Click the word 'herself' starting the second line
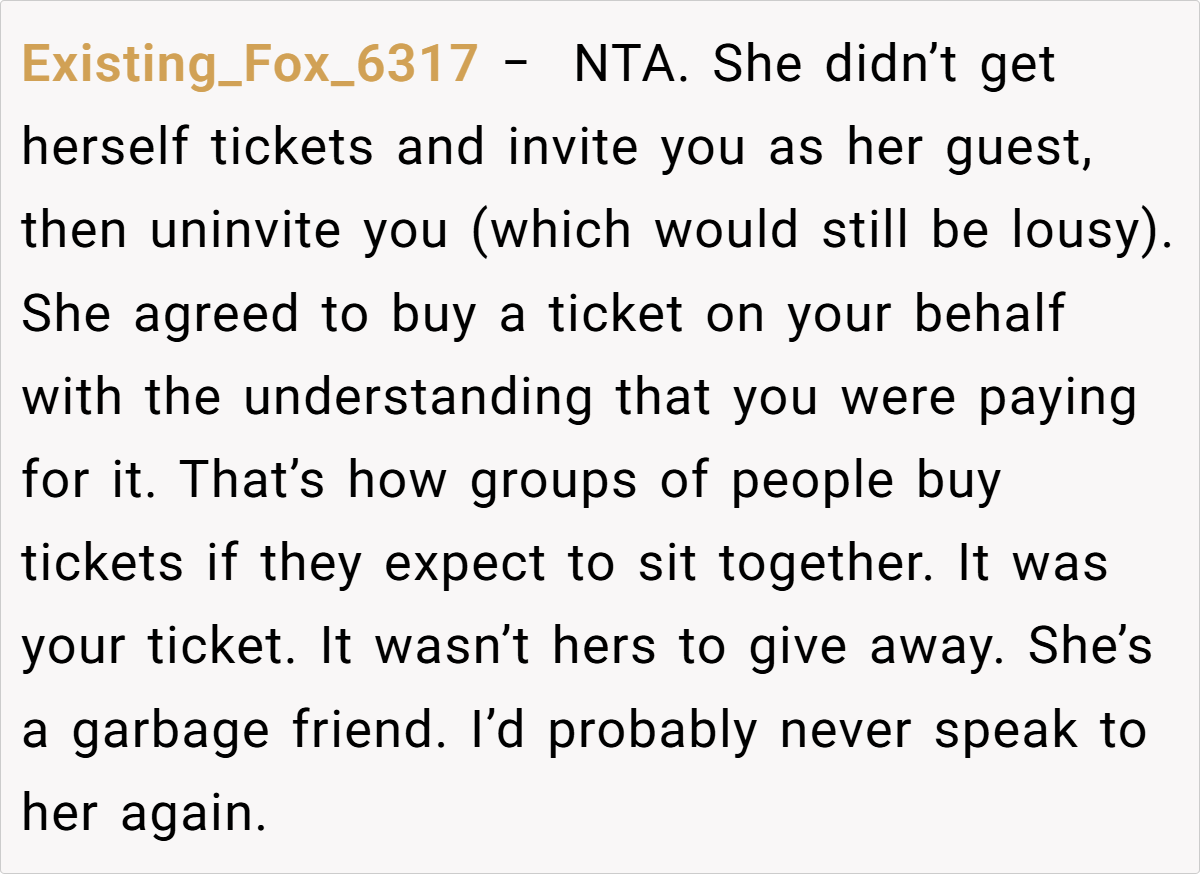Image resolution: width=1200 pixels, height=874 pixels. tap(105, 148)
